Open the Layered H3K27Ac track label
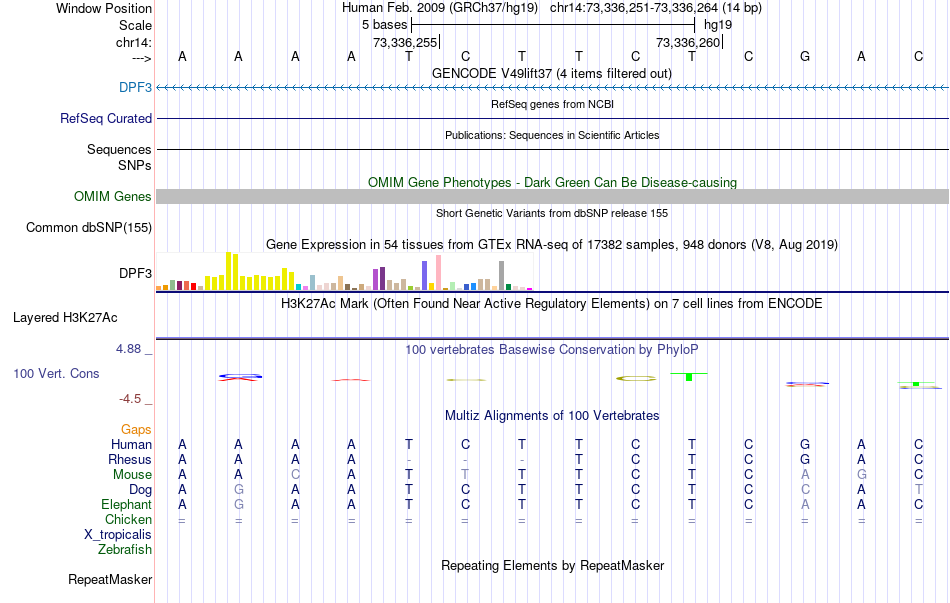950x603 pixels. pos(65,318)
